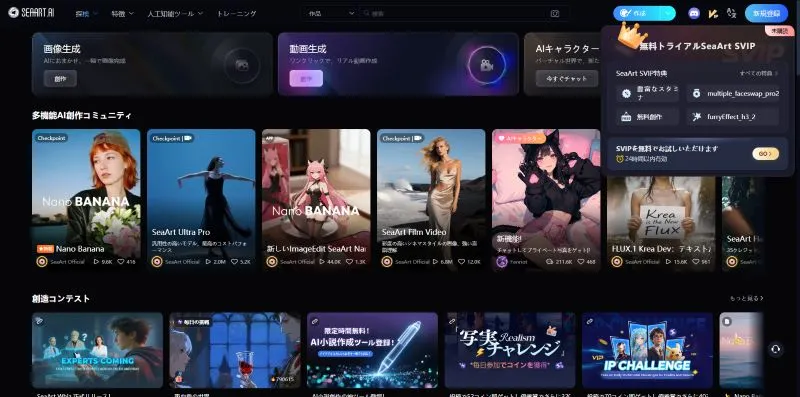Focus the search input field
The image size is (800, 397).
[x=454, y=14]
